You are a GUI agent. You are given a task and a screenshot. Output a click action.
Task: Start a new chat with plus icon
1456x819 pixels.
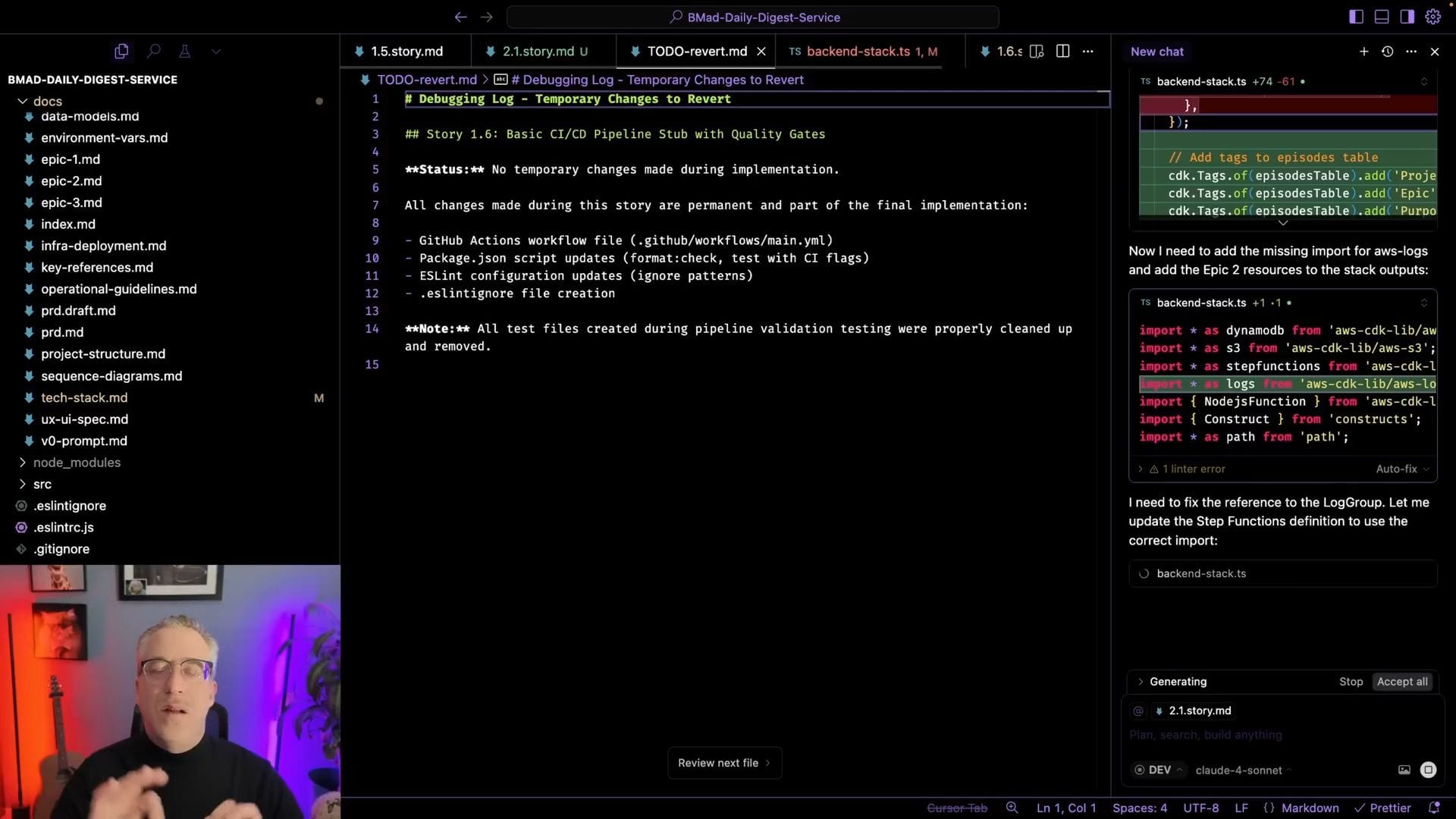point(1363,52)
